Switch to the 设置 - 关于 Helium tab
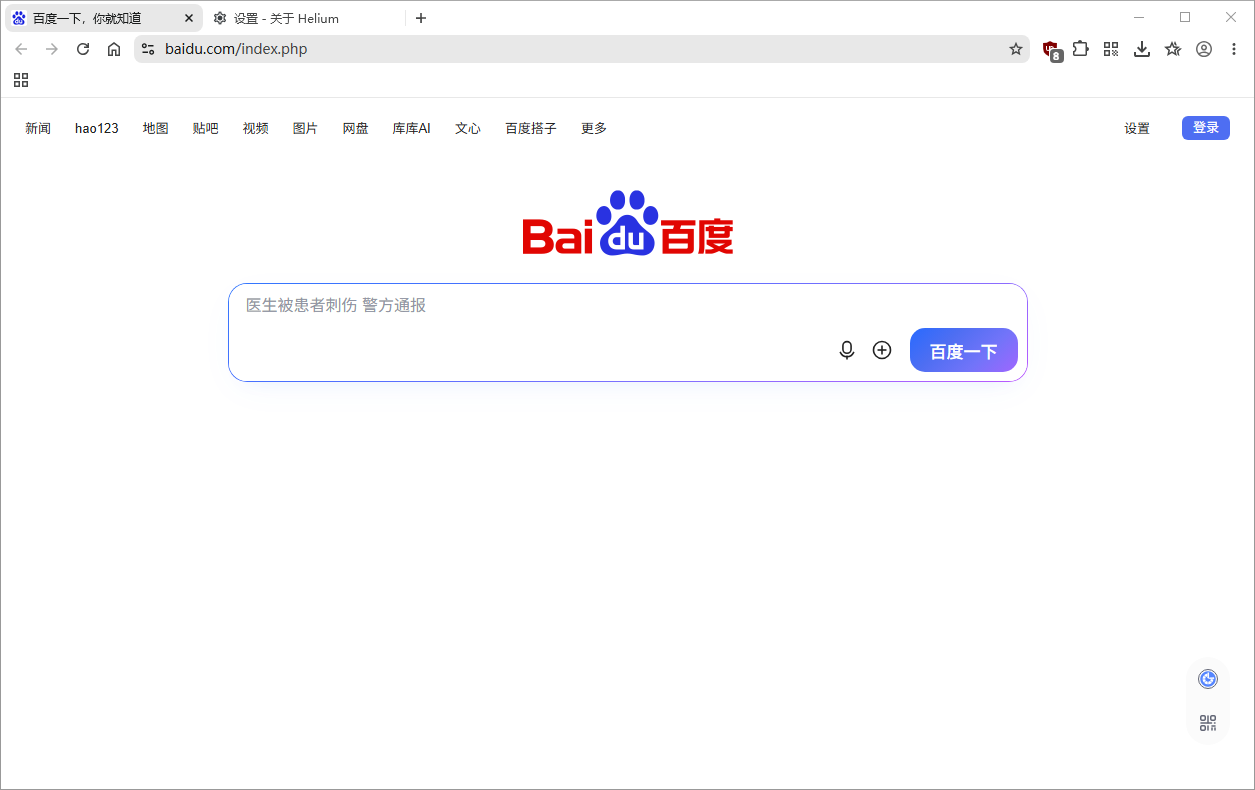The image size is (1255, 790). pyautogui.click(x=303, y=18)
